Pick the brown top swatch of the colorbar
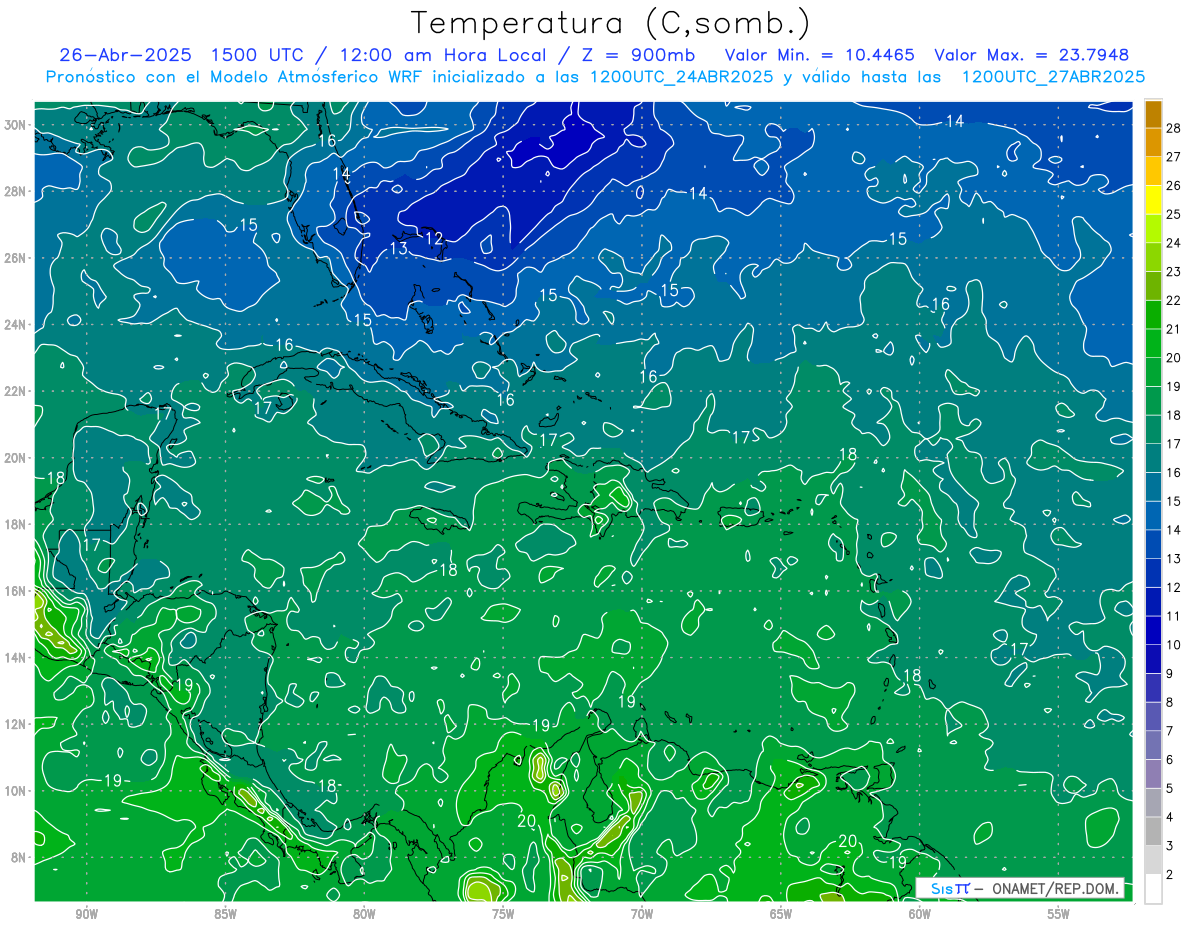Viewport: 1200px width, 927px height. point(1153,114)
